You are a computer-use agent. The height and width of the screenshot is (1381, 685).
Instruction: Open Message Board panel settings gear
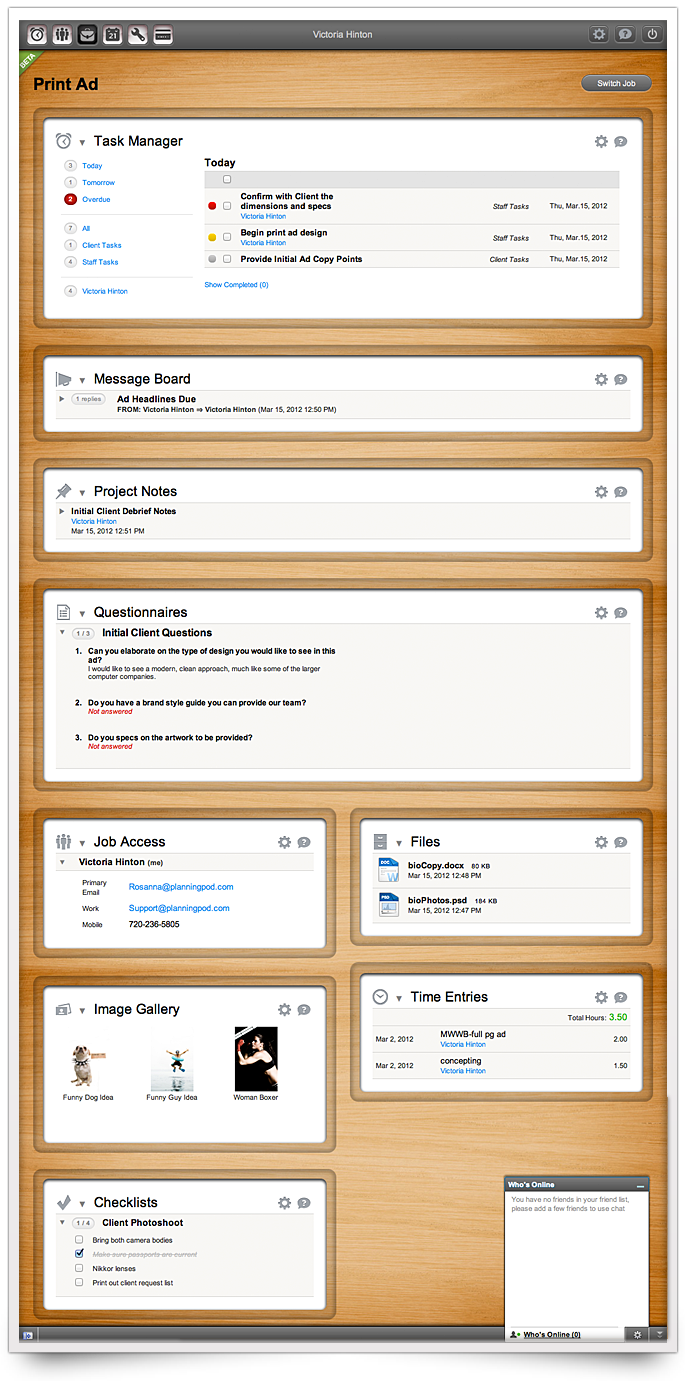[x=601, y=380]
